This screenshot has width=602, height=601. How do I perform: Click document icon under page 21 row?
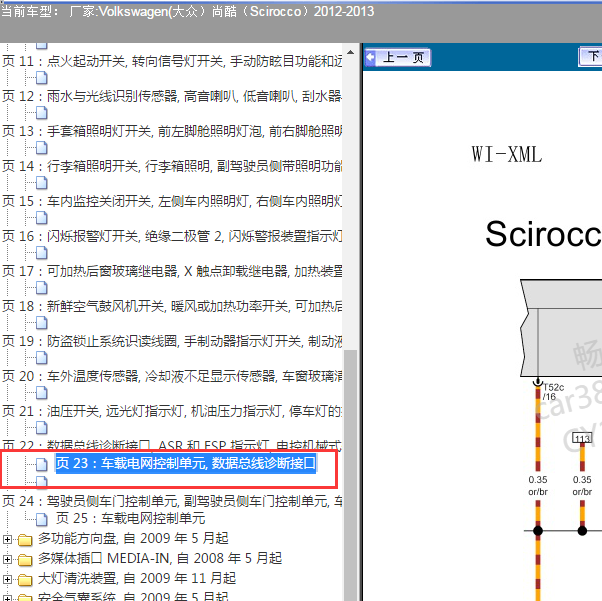click(x=41, y=428)
